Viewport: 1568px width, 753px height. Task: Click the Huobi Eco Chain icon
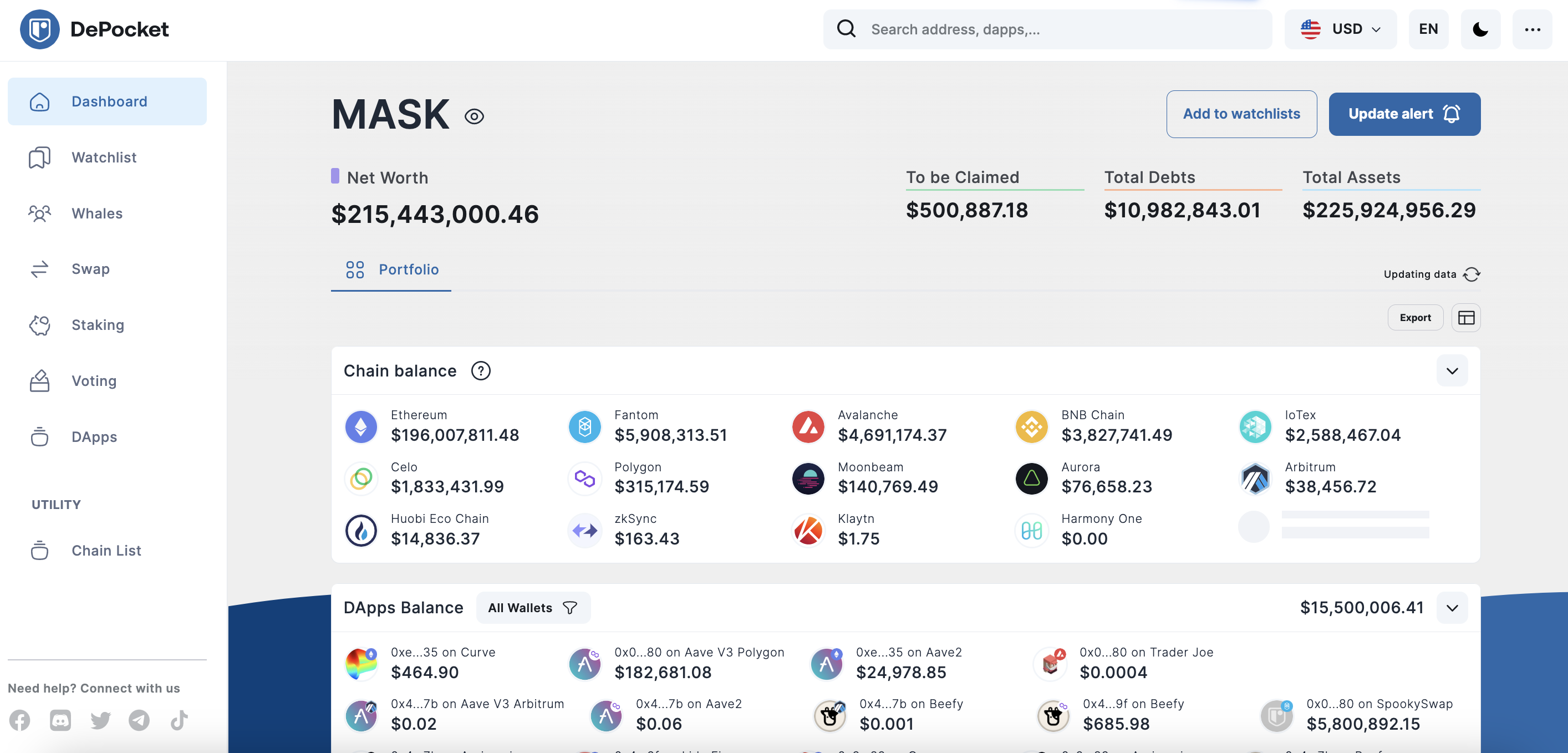[x=361, y=530]
